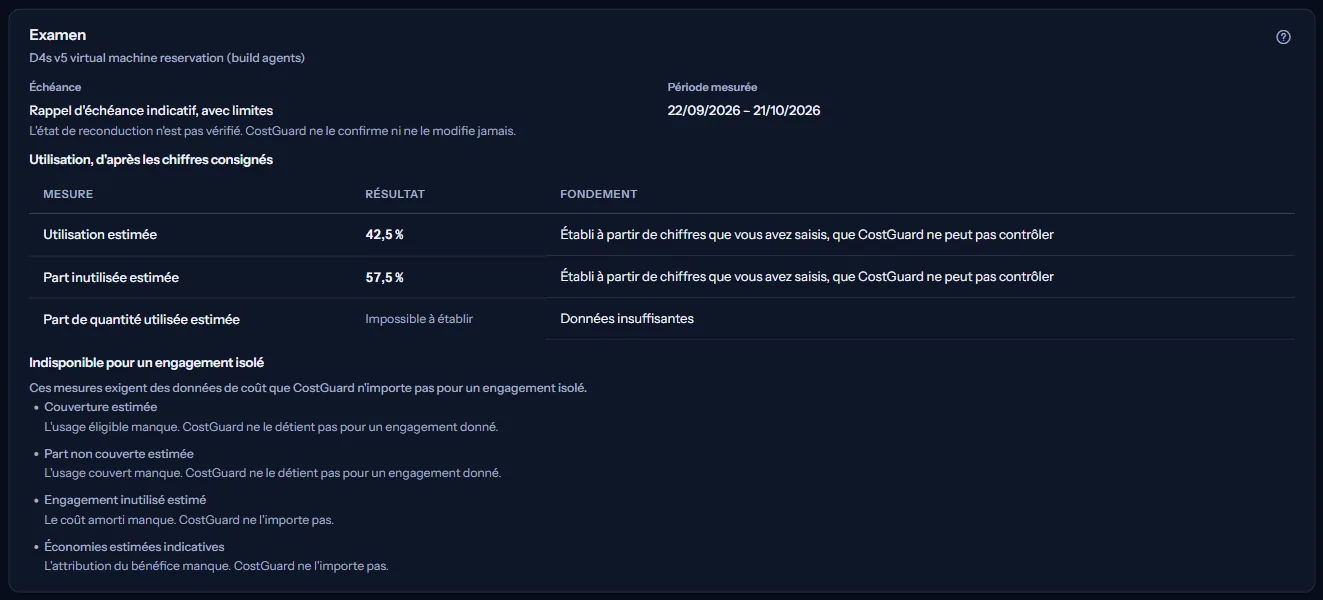Click the RÉSULTAT column header

[395, 194]
